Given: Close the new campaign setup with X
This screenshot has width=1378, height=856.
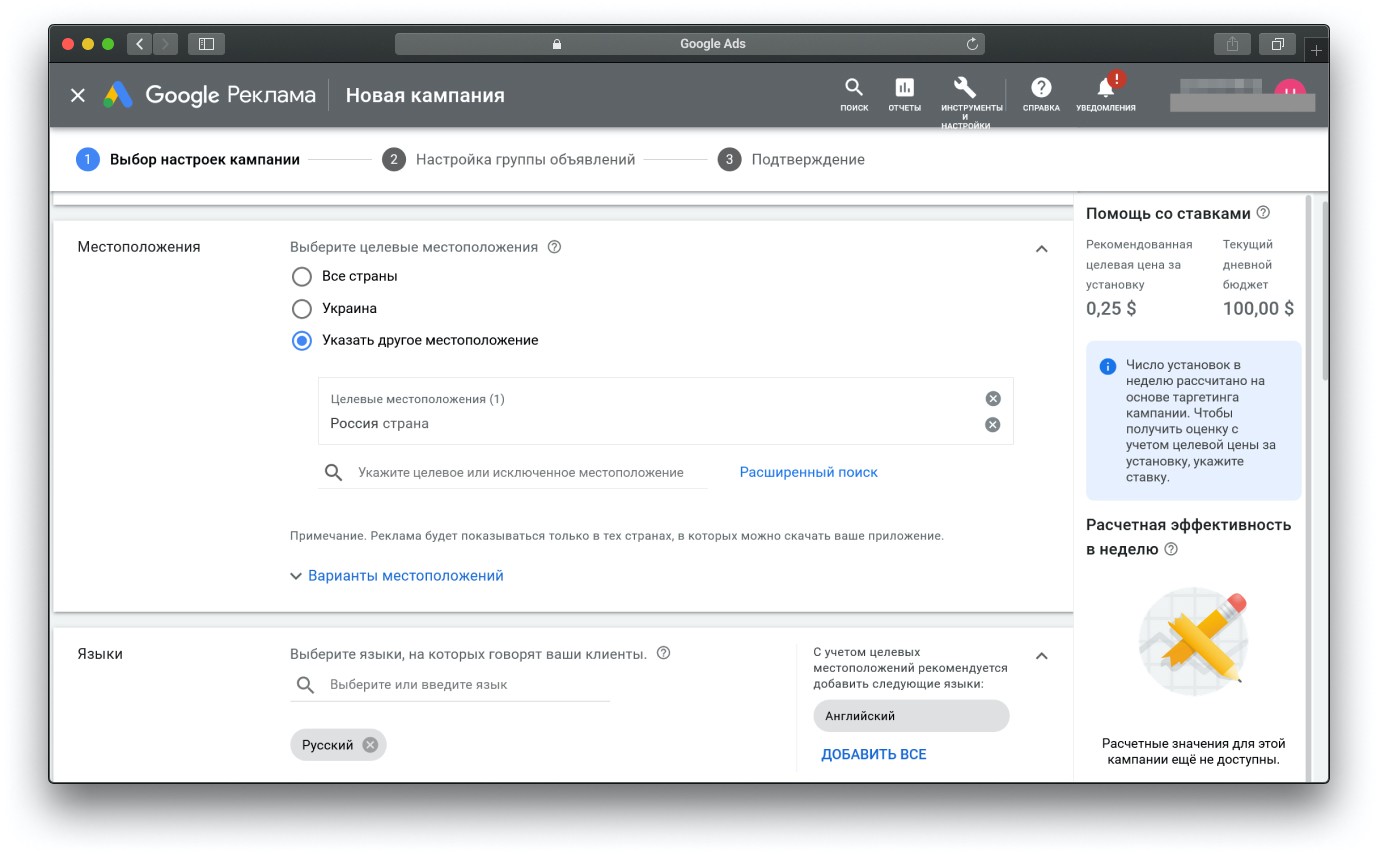Looking at the screenshot, I should [x=78, y=95].
